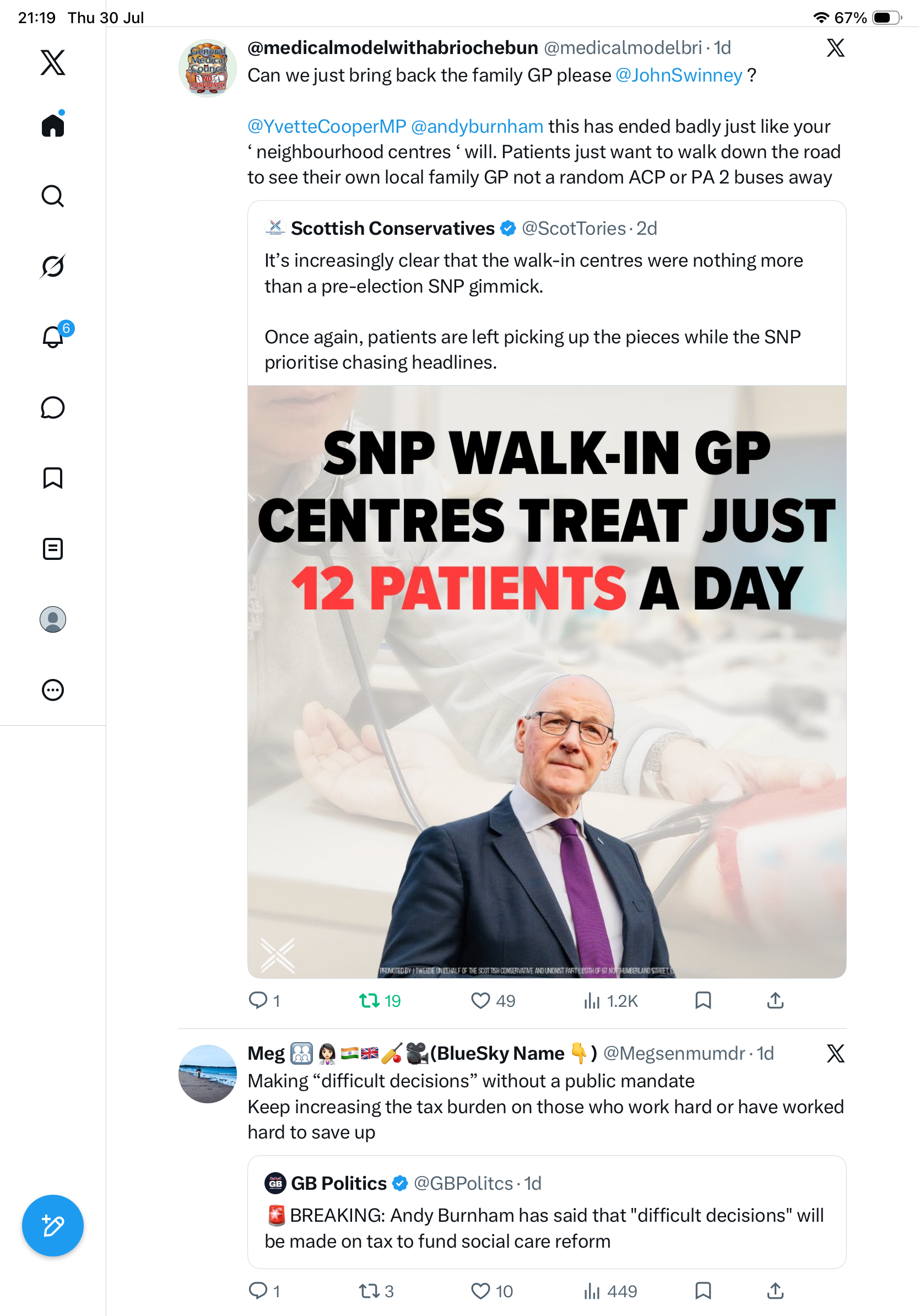Open Messages from the sidebar
Image resolution: width=919 pixels, height=1316 pixels.
tap(53, 407)
